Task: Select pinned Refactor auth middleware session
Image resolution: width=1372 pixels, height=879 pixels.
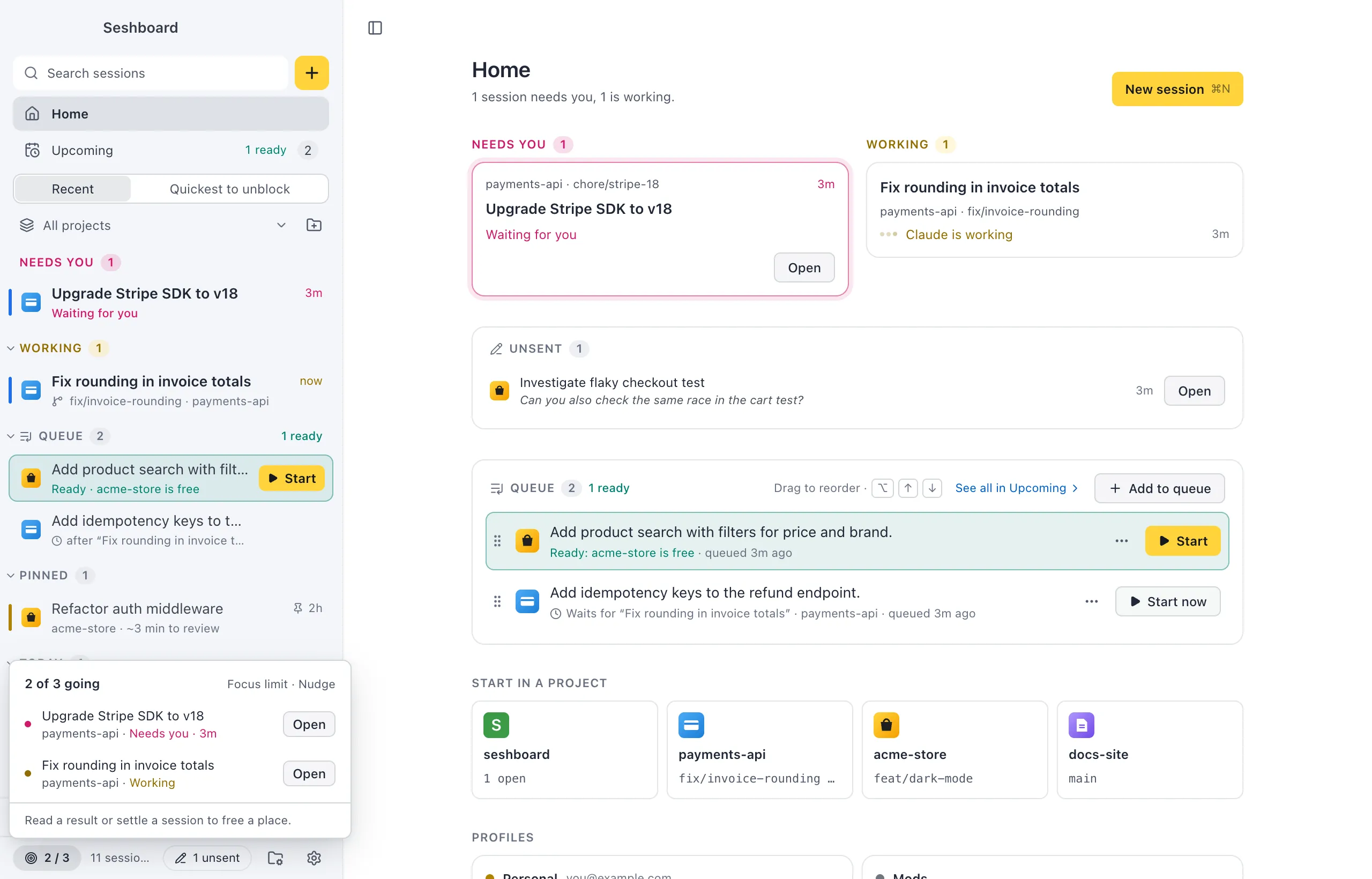Action: click(170, 617)
